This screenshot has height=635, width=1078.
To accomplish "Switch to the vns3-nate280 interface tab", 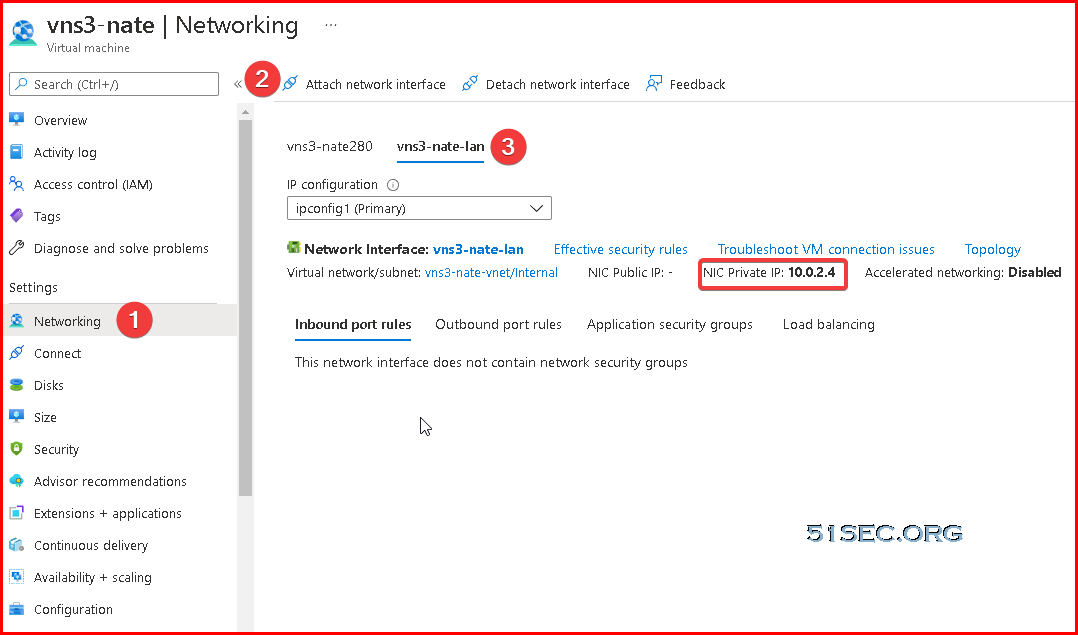I will click(x=330, y=146).
